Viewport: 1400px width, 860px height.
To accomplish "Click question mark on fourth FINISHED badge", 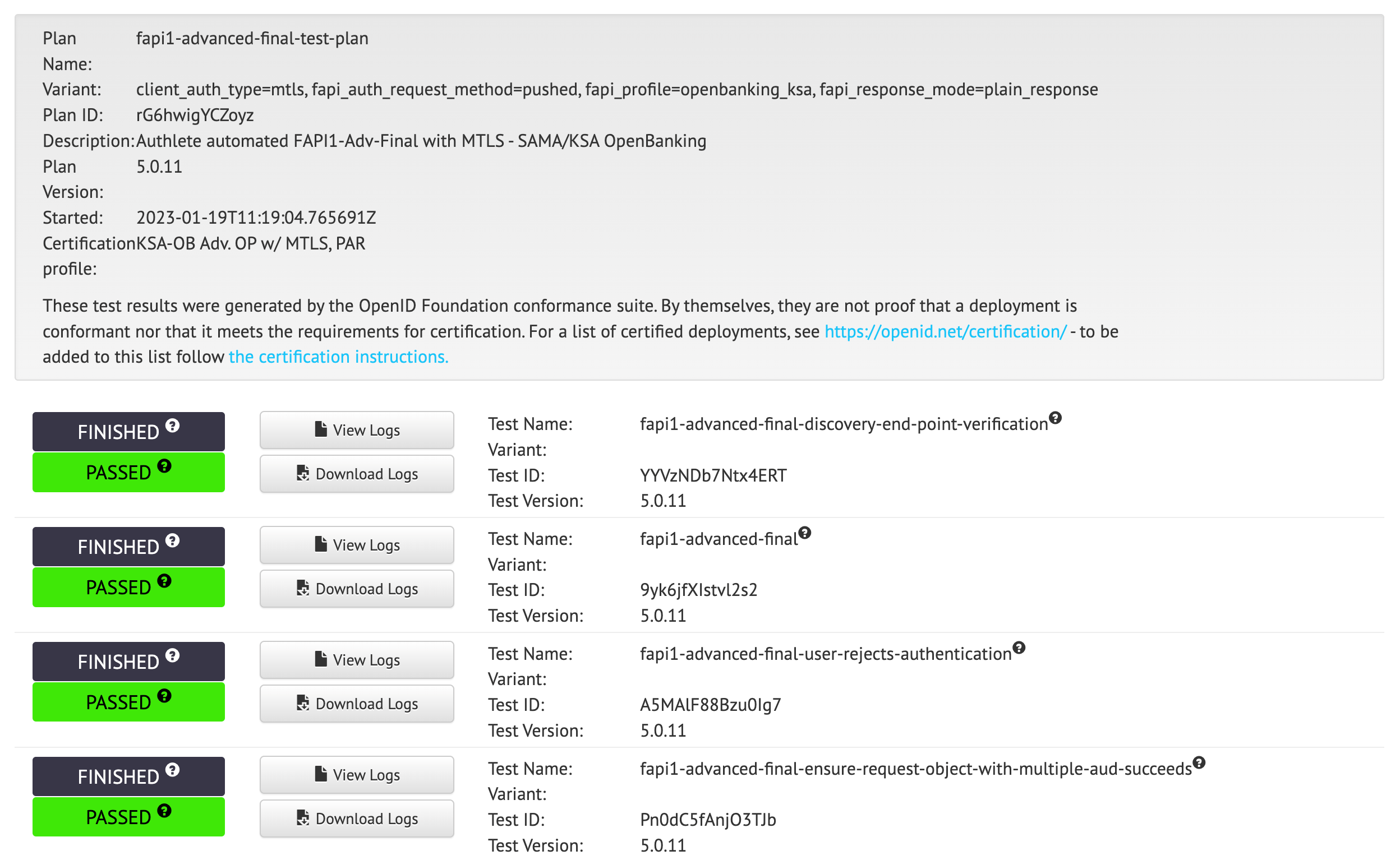I will 172,770.
